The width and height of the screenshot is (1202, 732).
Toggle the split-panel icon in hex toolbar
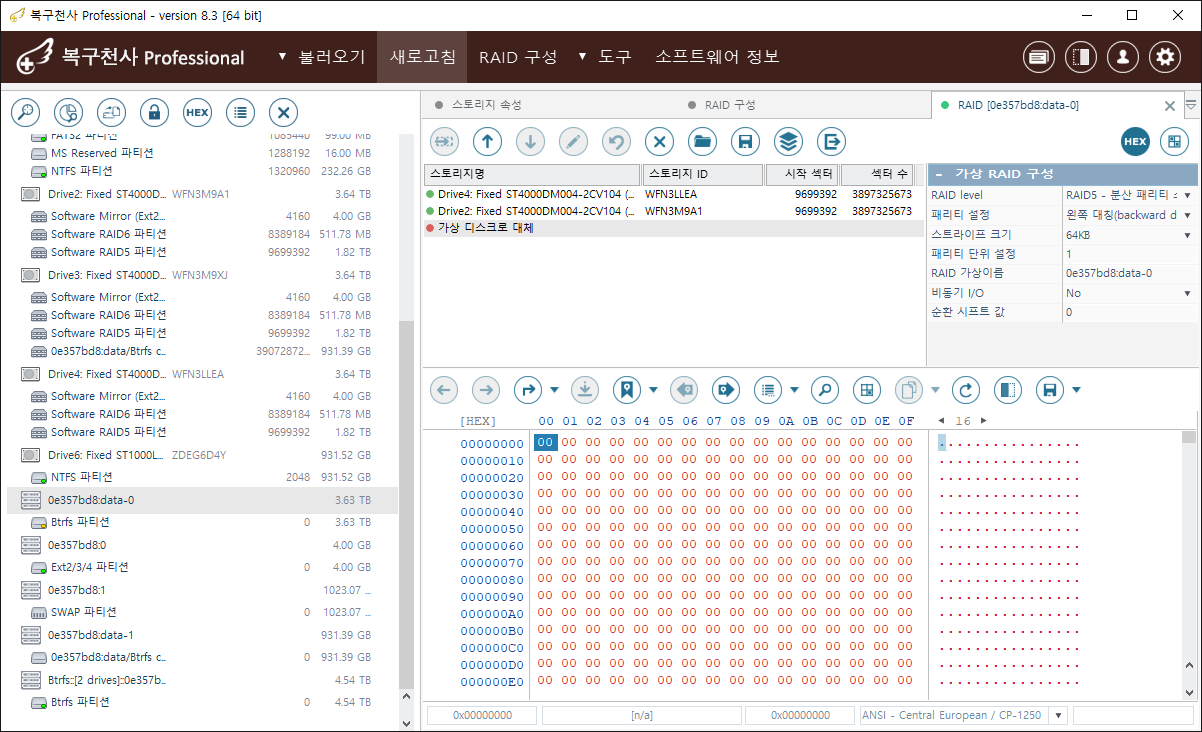pyautogui.click(x=1009, y=390)
